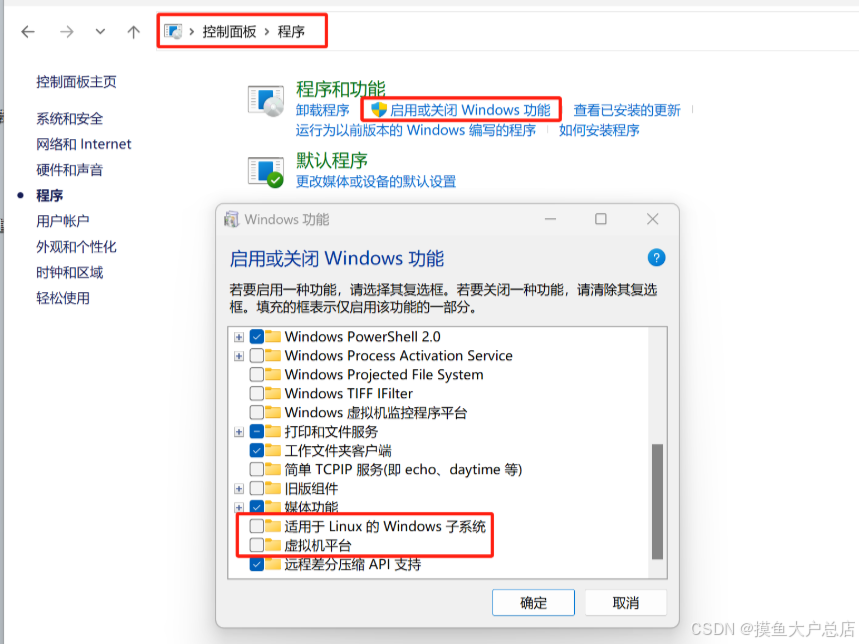The width and height of the screenshot is (859, 644).
Task: Expand Windows Process Activation Service node
Action: (x=239, y=356)
